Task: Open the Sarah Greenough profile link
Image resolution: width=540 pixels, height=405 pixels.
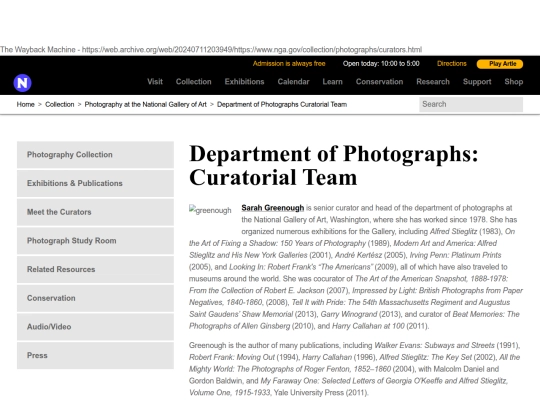Action: 272,208
